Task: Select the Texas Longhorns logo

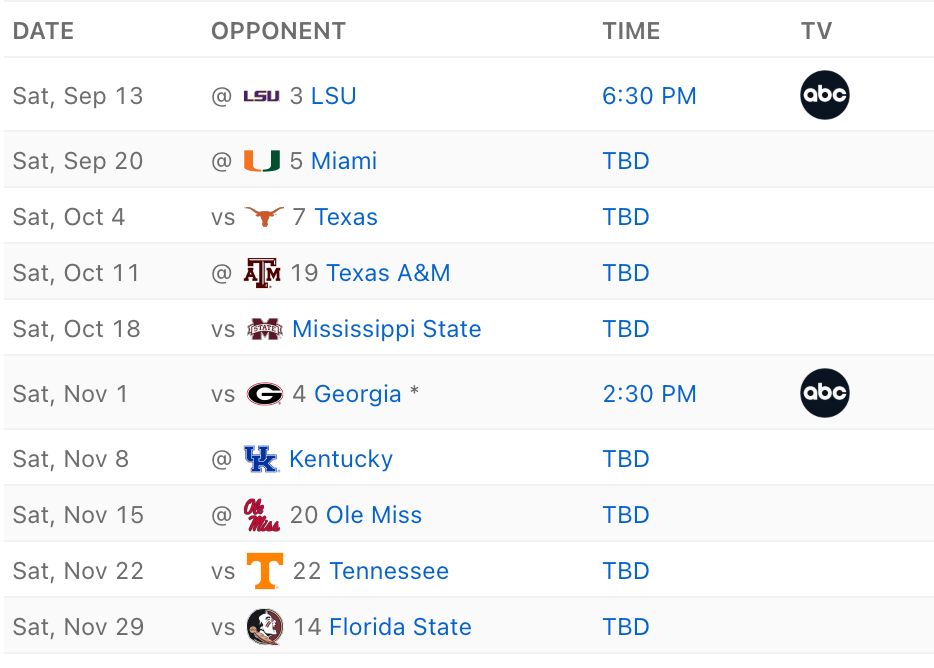Action: (x=264, y=217)
